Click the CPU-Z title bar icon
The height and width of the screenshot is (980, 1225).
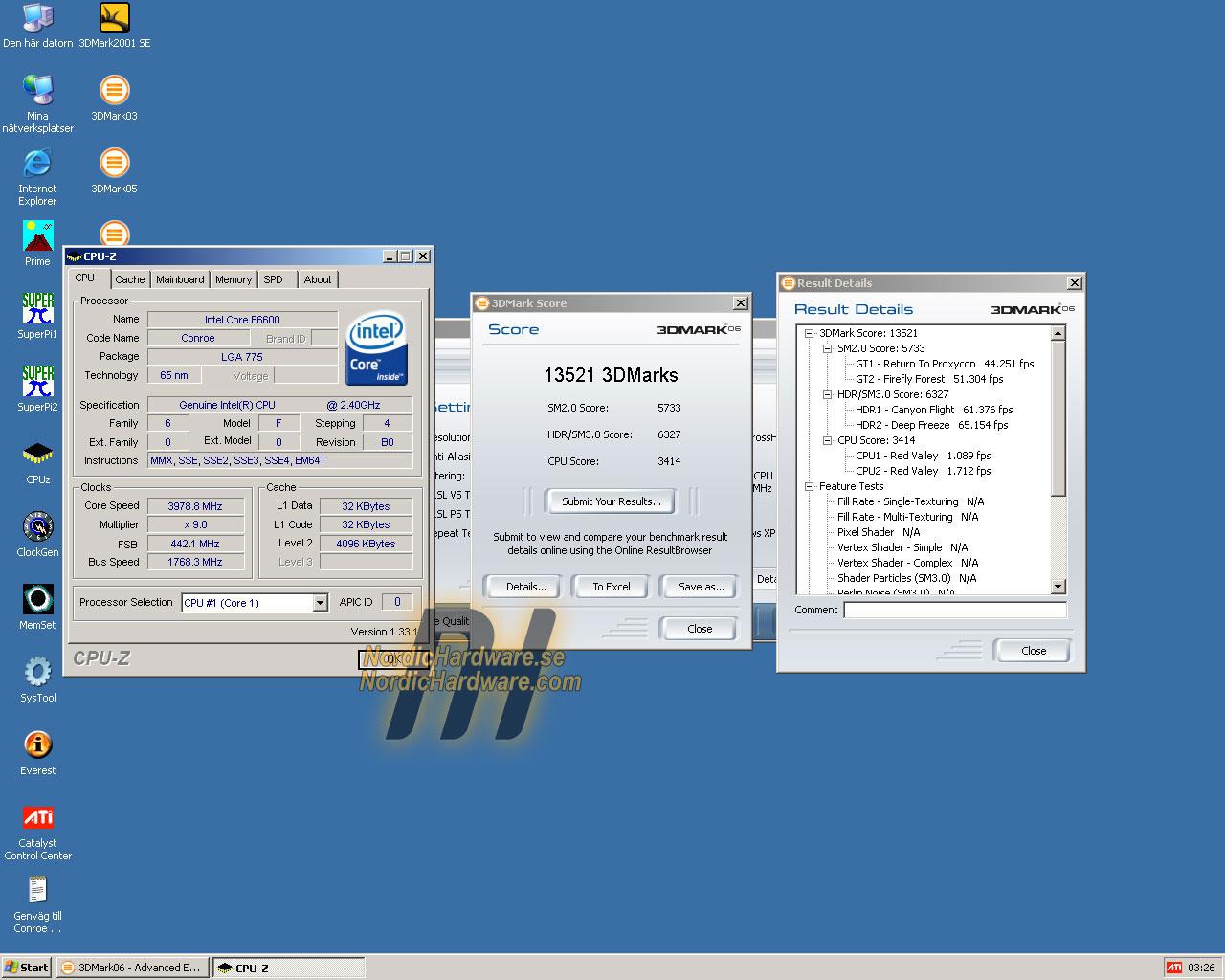[74, 256]
